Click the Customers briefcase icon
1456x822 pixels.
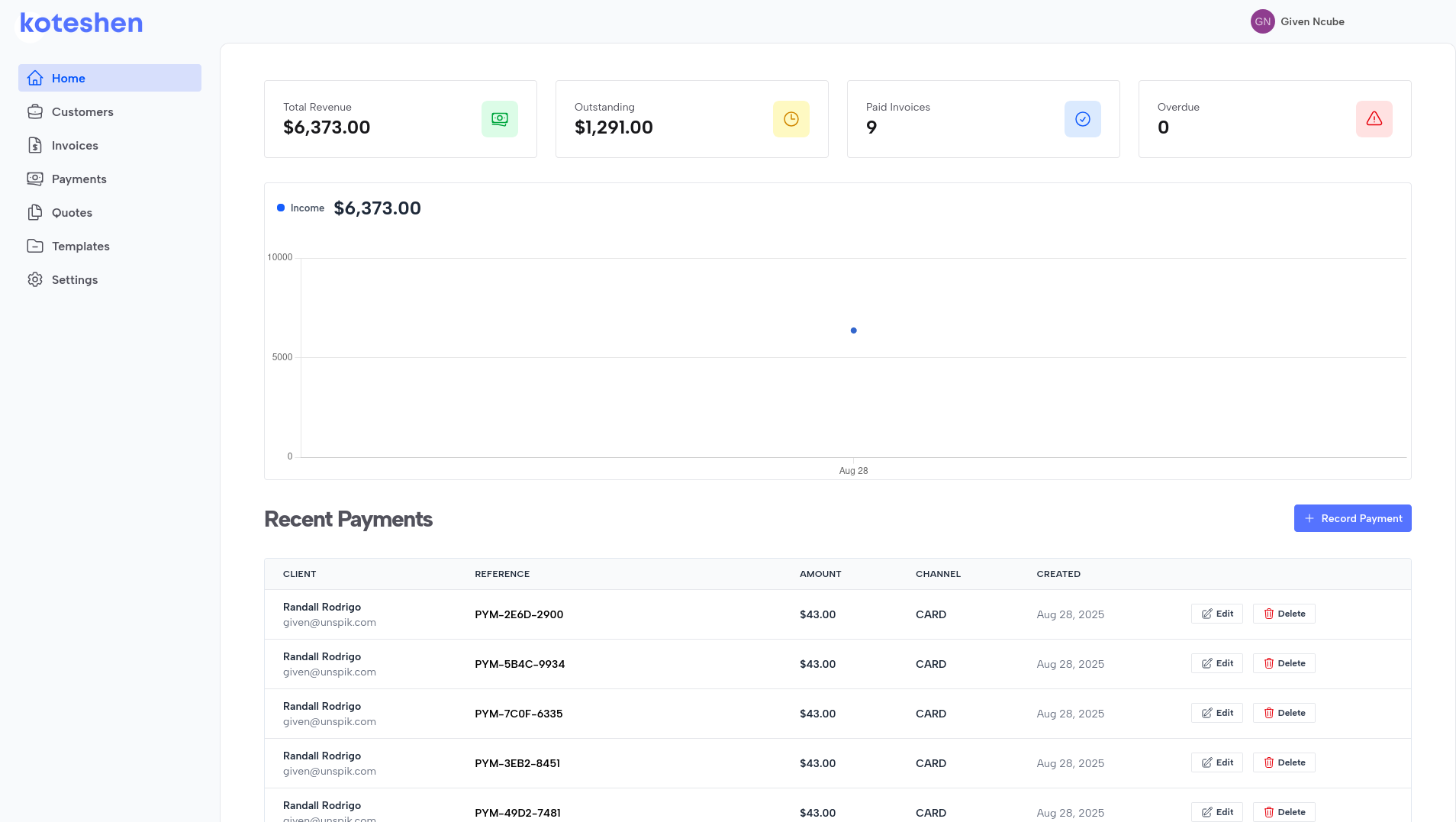pos(35,111)
